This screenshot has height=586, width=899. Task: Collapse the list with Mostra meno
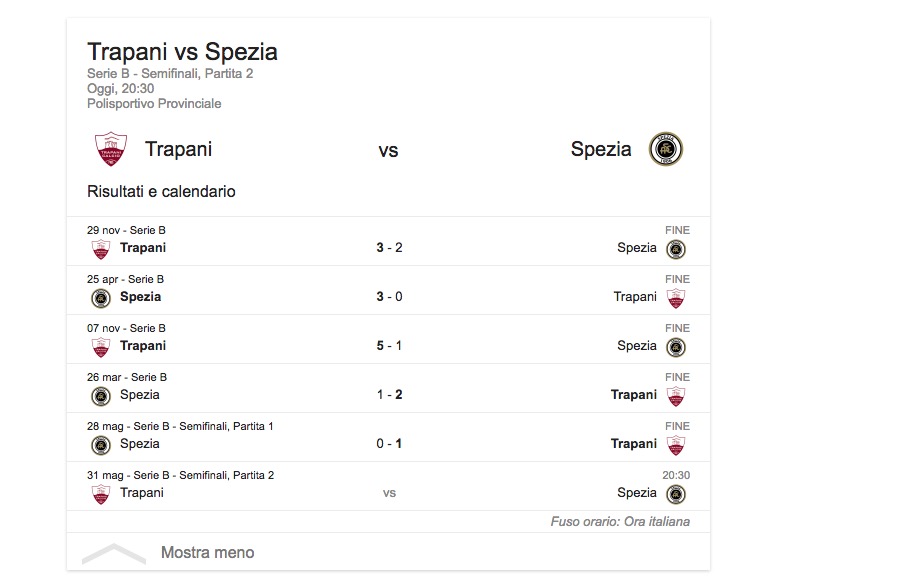(x=207, y=552)
